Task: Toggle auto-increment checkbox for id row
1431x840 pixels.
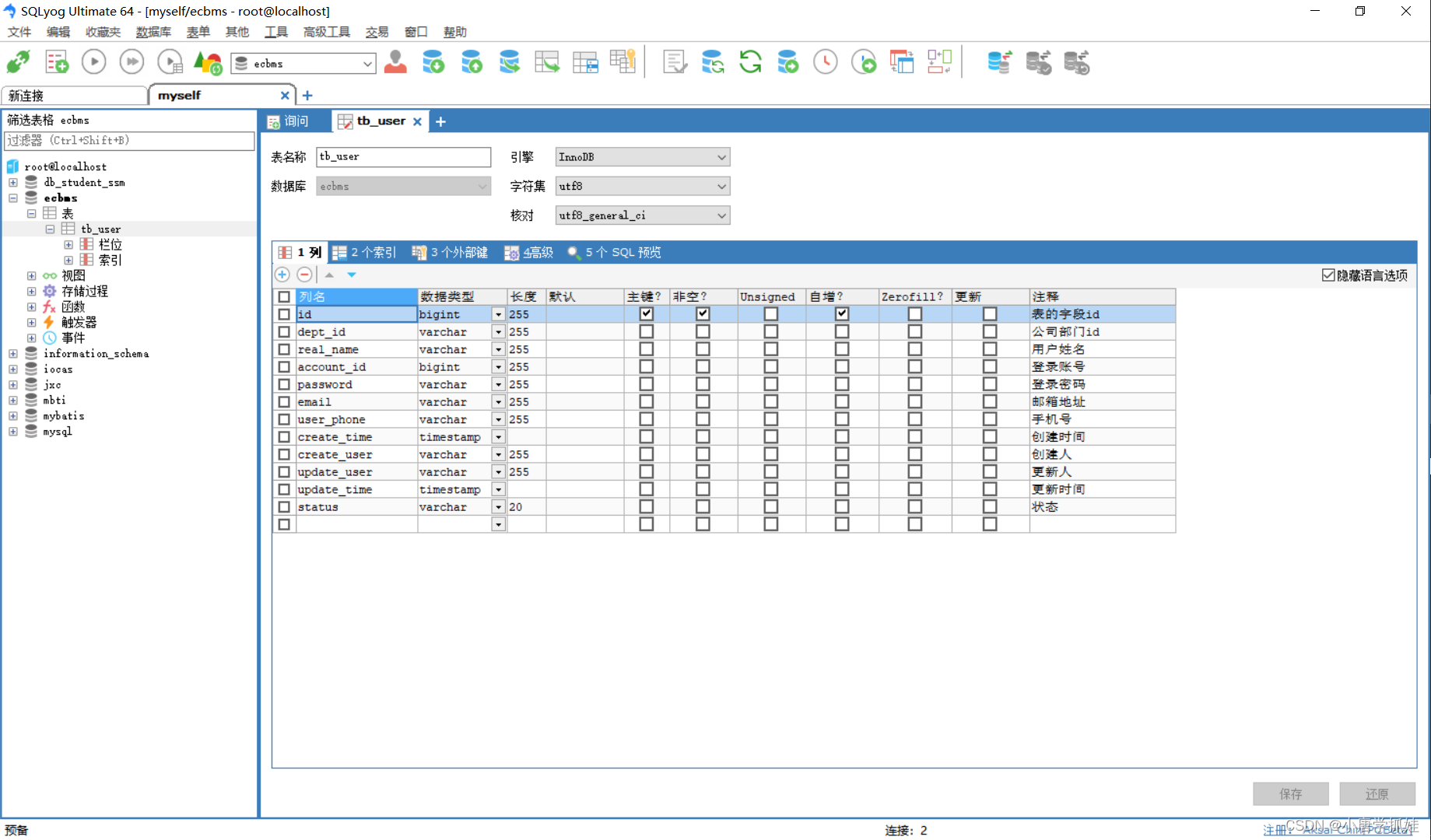Action: coord(842,314)
